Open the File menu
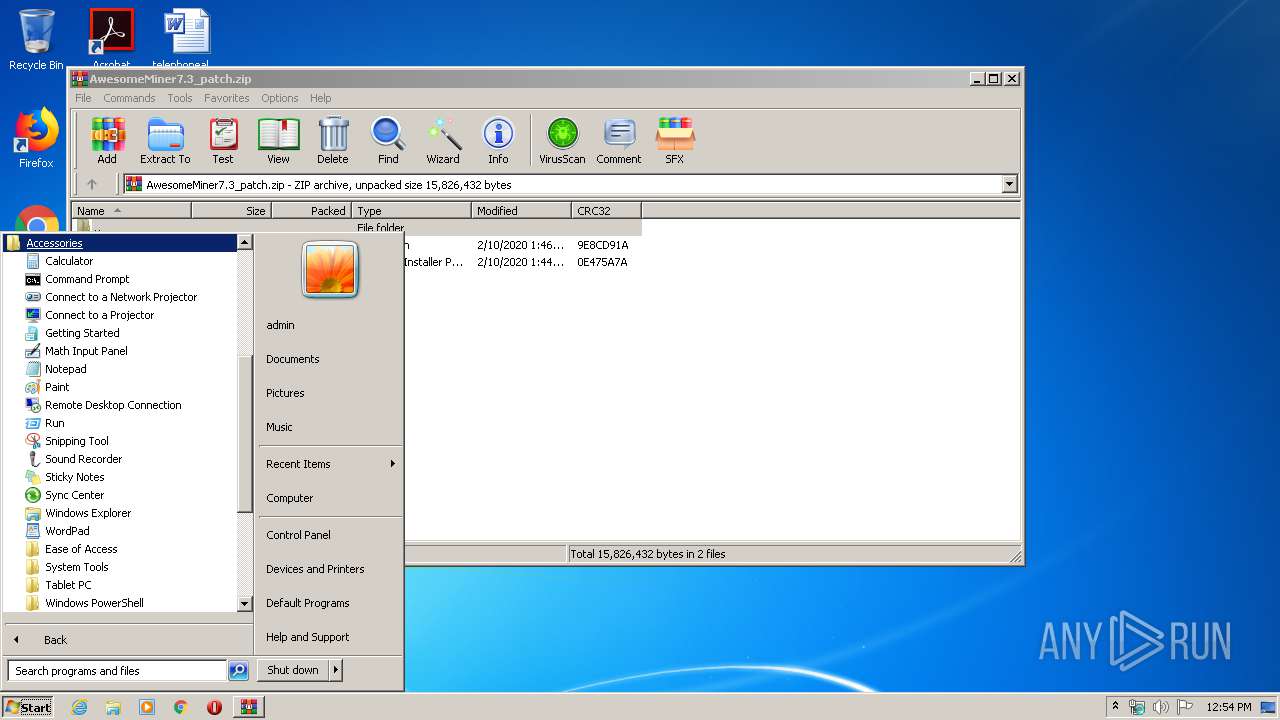1280x720 pixels. click(x=83, y=98)
